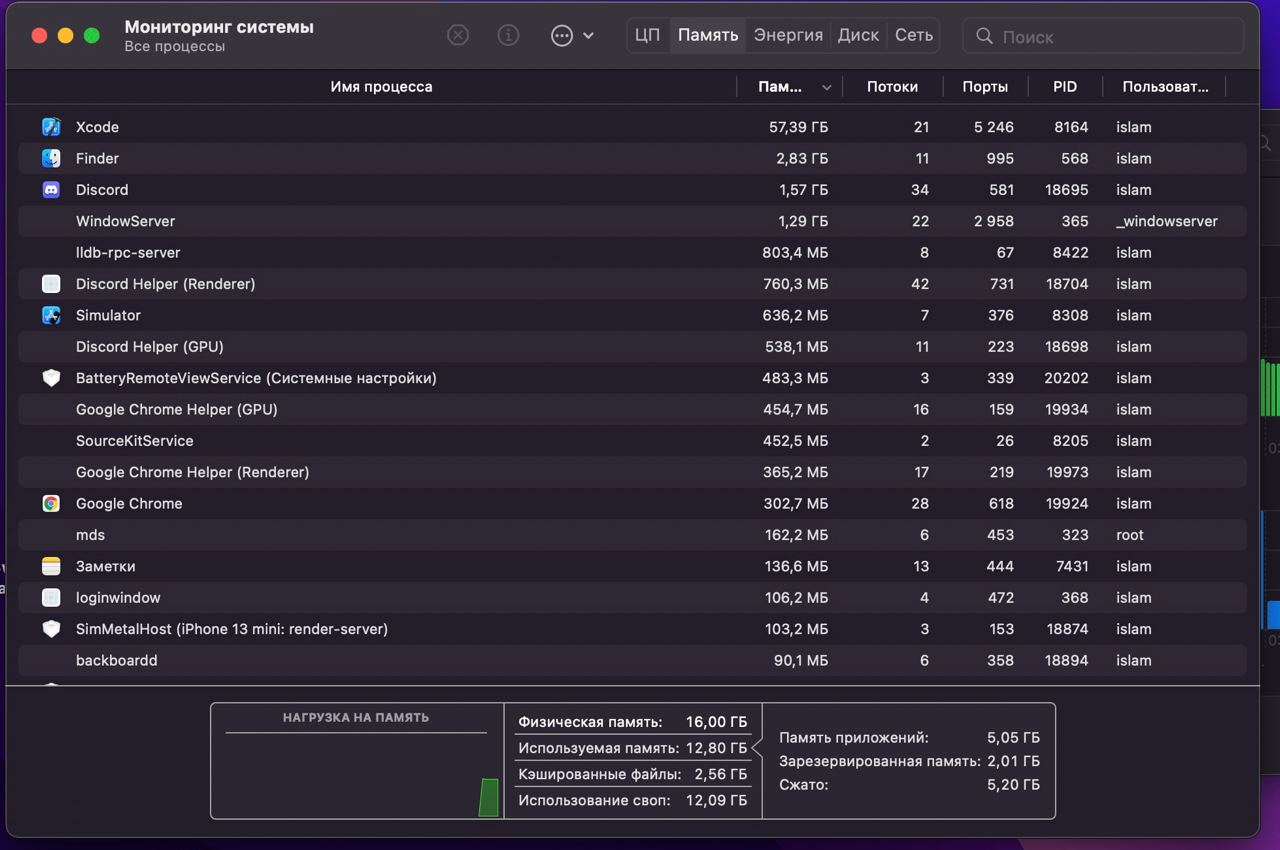Screen dimensions: 1280x850
Task: Click the process info (i) button
Action: [508, 35]
